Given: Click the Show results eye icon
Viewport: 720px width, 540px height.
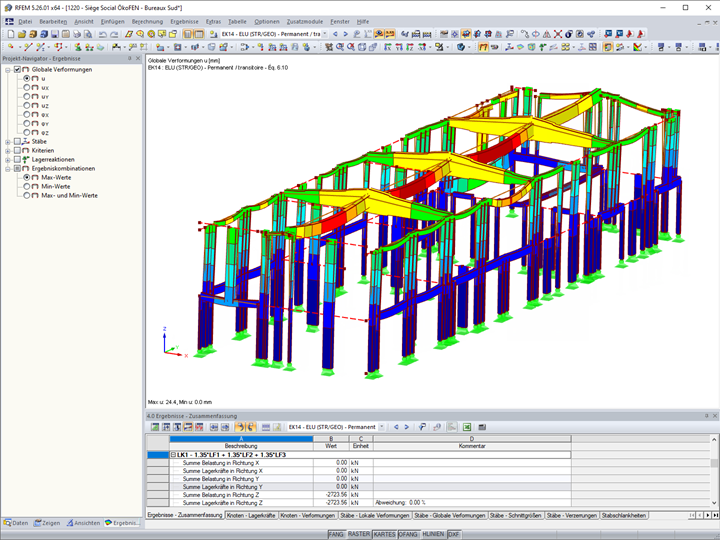Looking at the screenshot, I should click(379, 34).
